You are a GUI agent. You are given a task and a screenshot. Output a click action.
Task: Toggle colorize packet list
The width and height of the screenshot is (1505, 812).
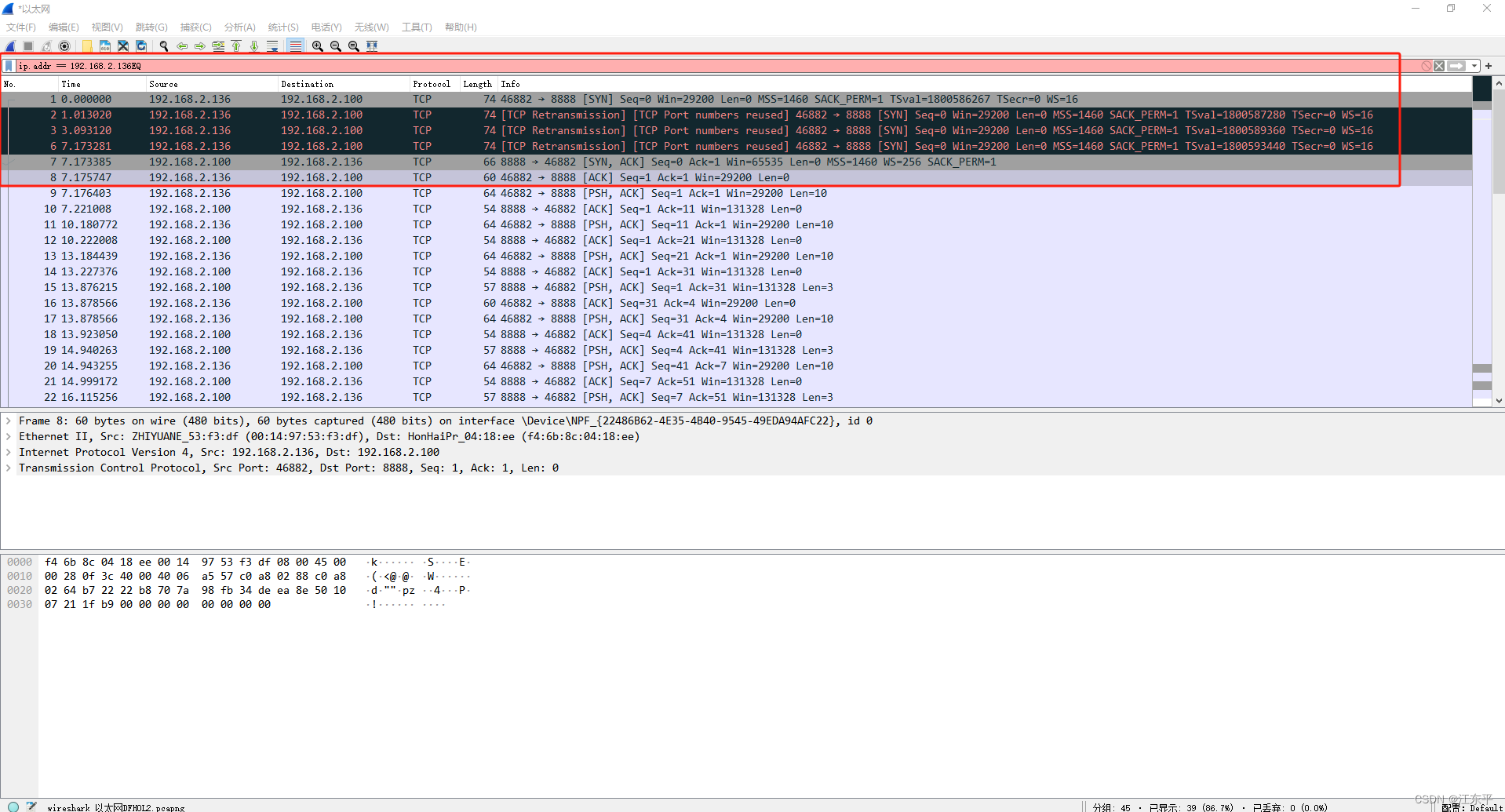295,46
